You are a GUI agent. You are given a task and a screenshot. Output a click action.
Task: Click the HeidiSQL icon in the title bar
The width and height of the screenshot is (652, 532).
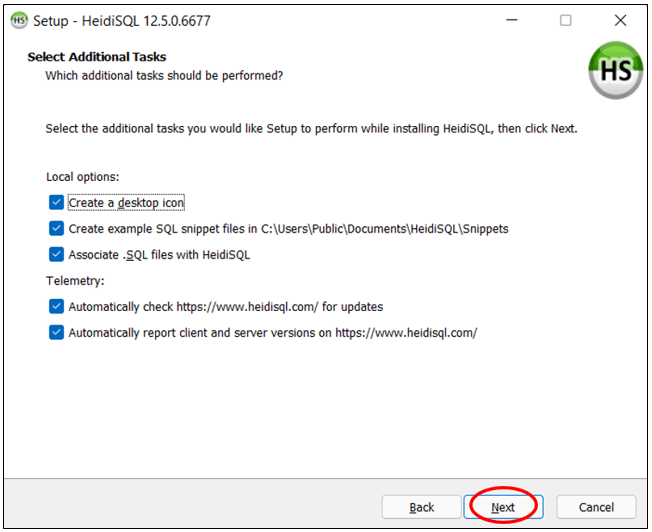point(18,20)
